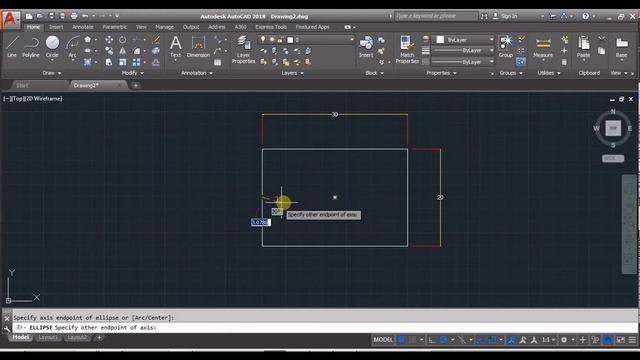Toggle drawing grid display in status bar
The image size is (640, 360).
(x=401, y=340)
